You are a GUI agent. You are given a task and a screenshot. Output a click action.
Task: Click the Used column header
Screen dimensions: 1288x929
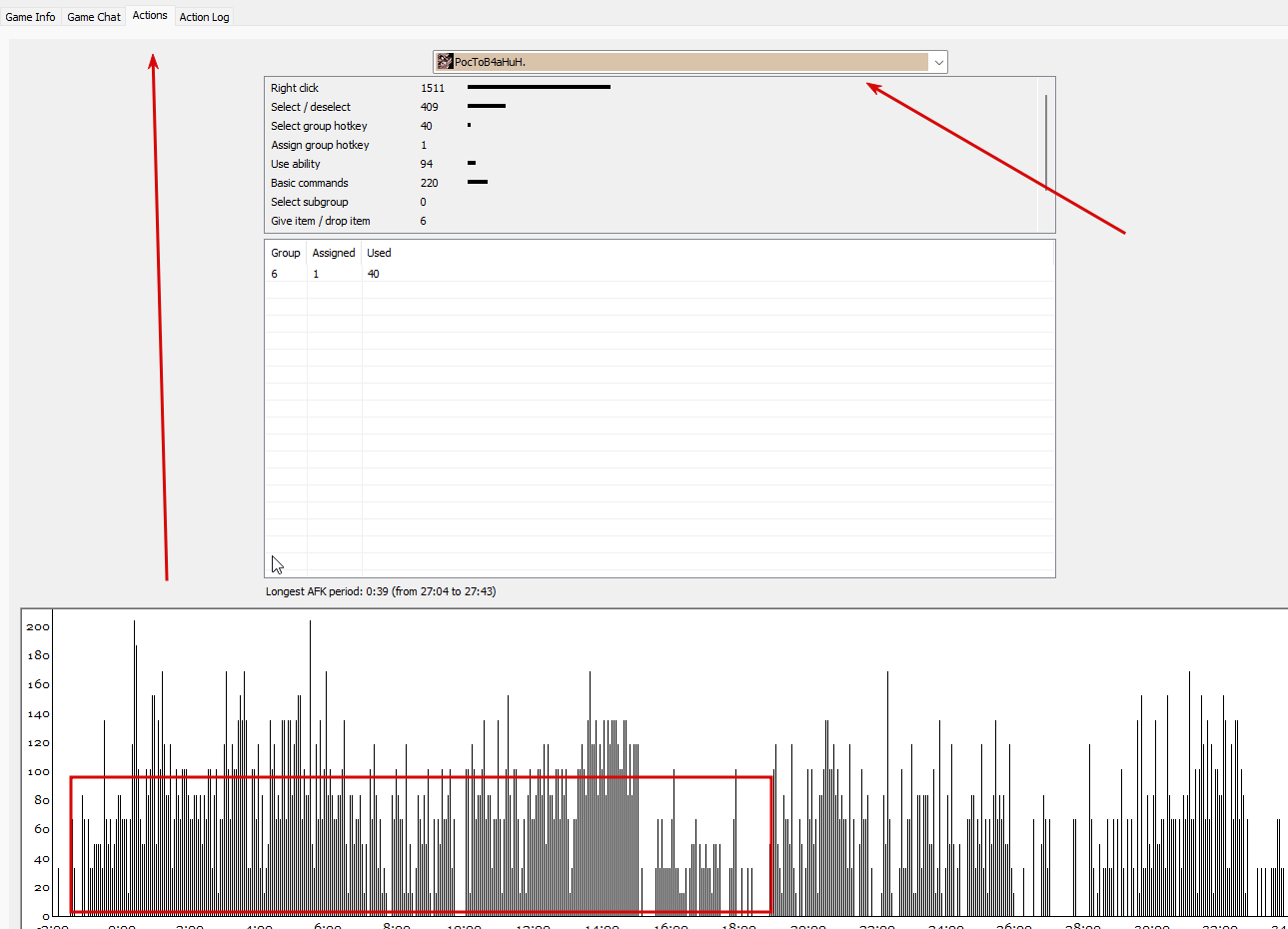tap(379, 253)
